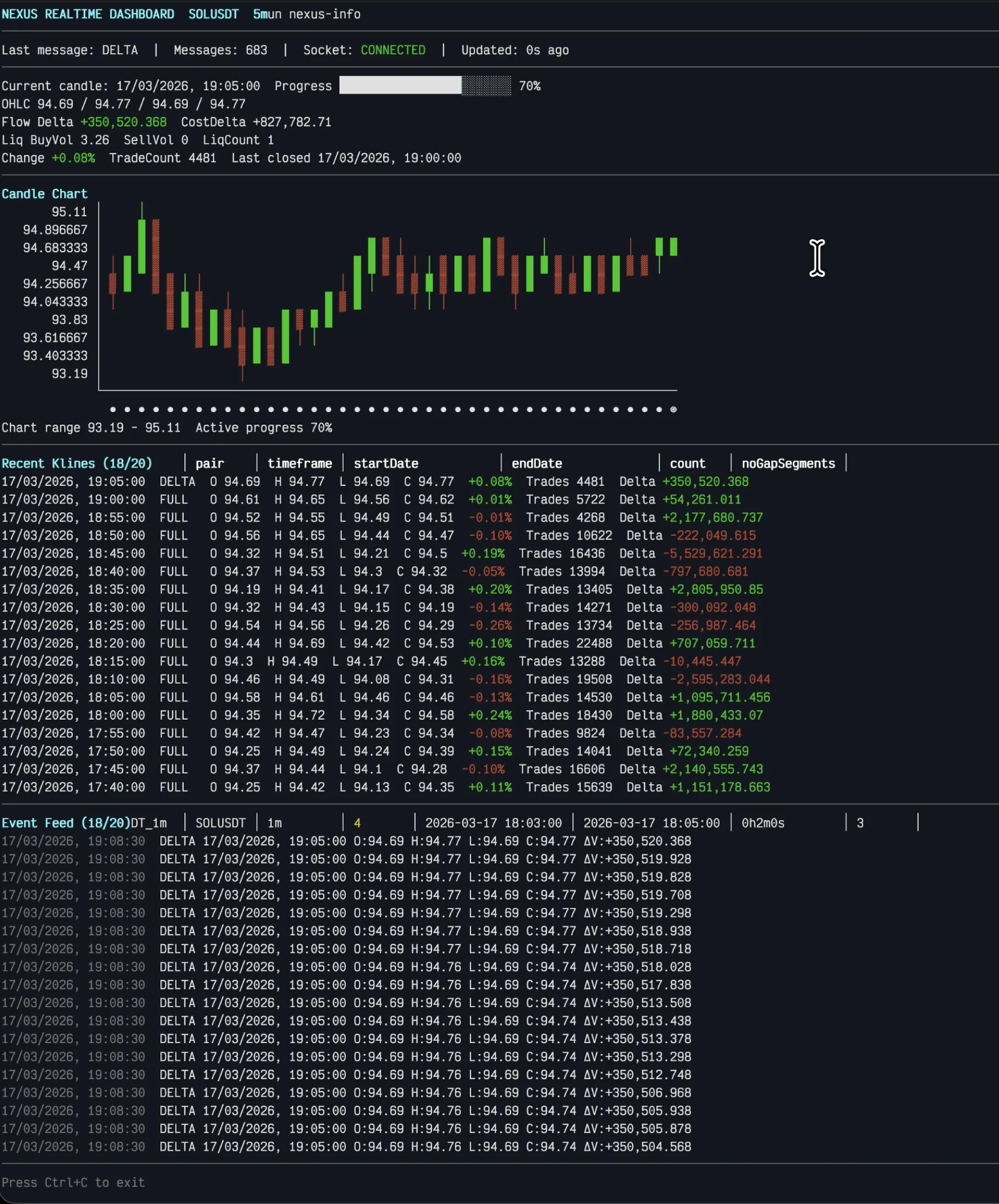The width and height of the screenshot is (999, 1204).
Task: Click the Chart range 93.19 - 95.11 text
Action: [x=91, y=428]
